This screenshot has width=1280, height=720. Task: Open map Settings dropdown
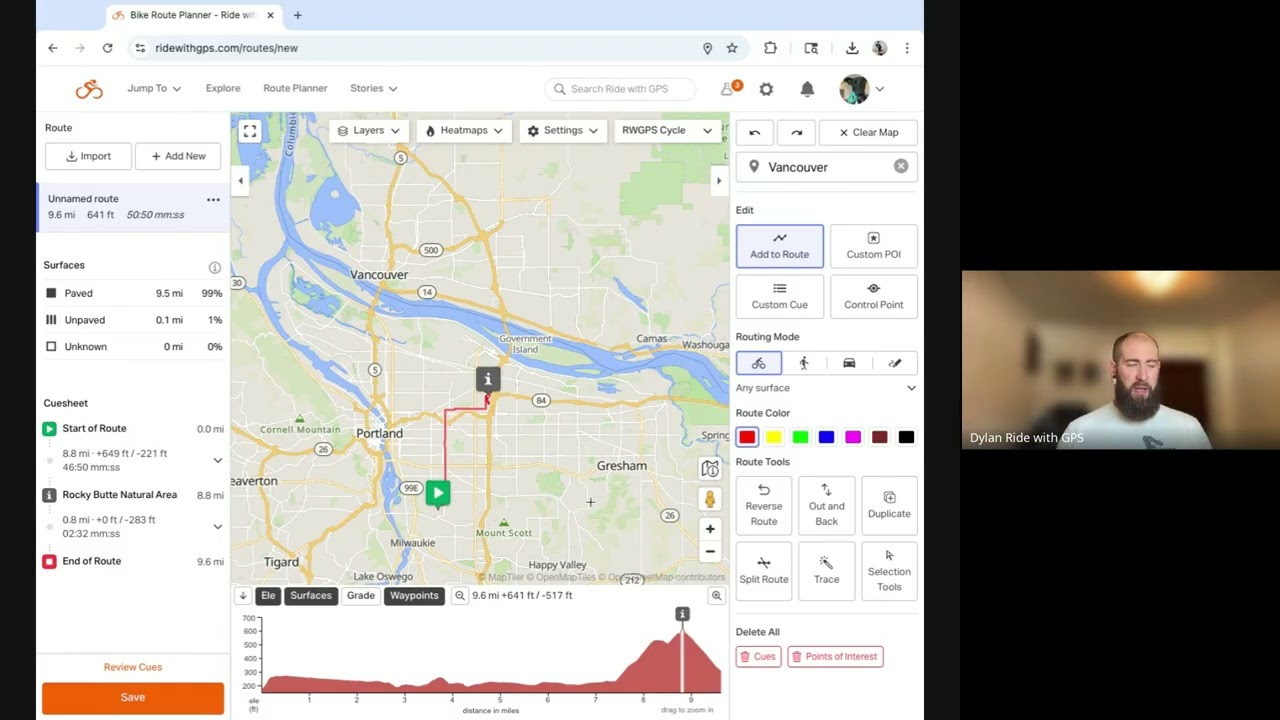tap(563, 131)
